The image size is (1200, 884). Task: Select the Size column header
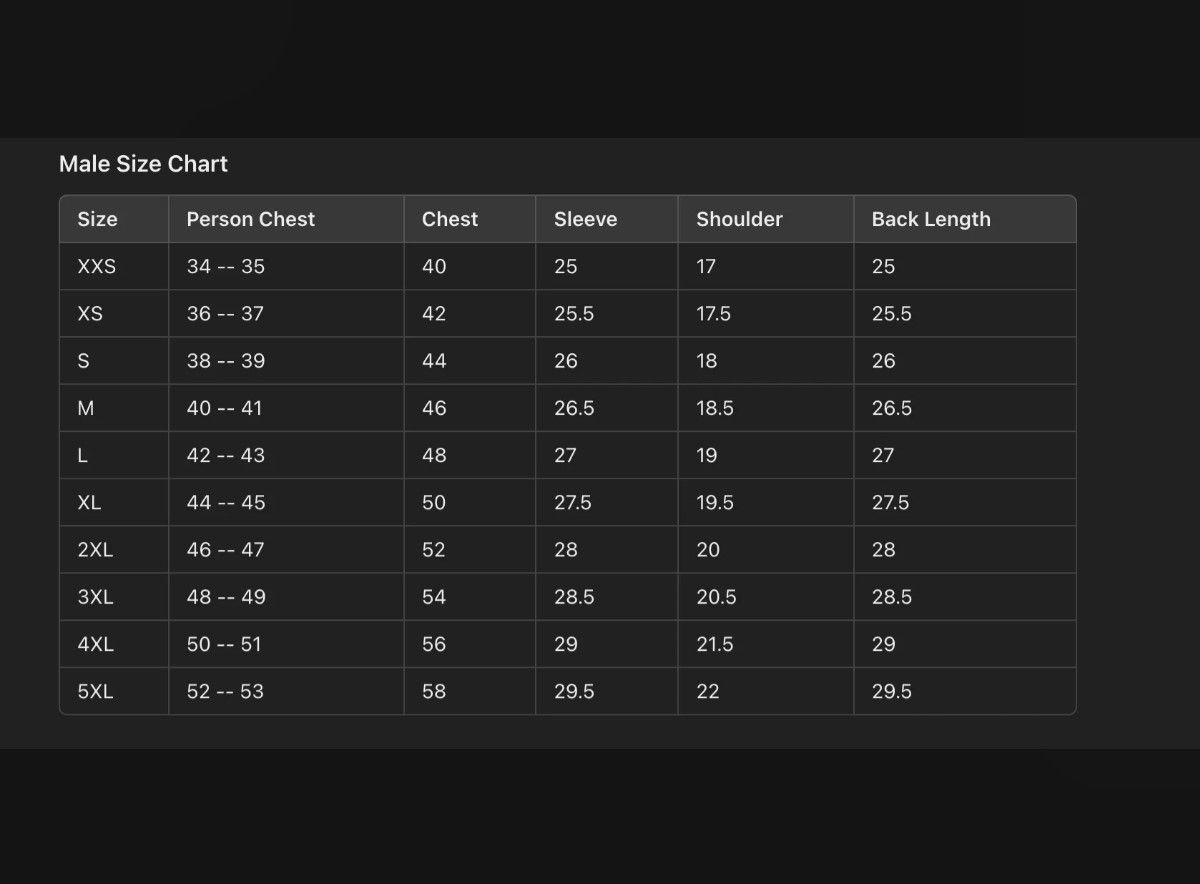pos(97,219)
